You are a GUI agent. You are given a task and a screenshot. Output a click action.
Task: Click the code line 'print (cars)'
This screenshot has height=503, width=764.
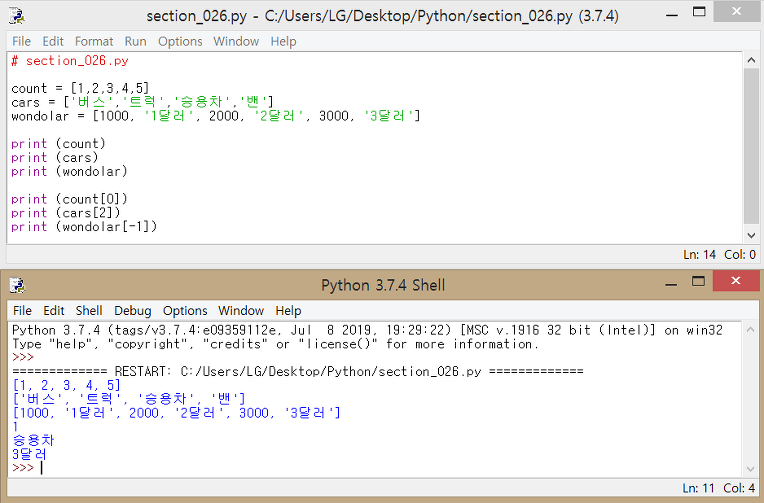[x=55, y=157]
